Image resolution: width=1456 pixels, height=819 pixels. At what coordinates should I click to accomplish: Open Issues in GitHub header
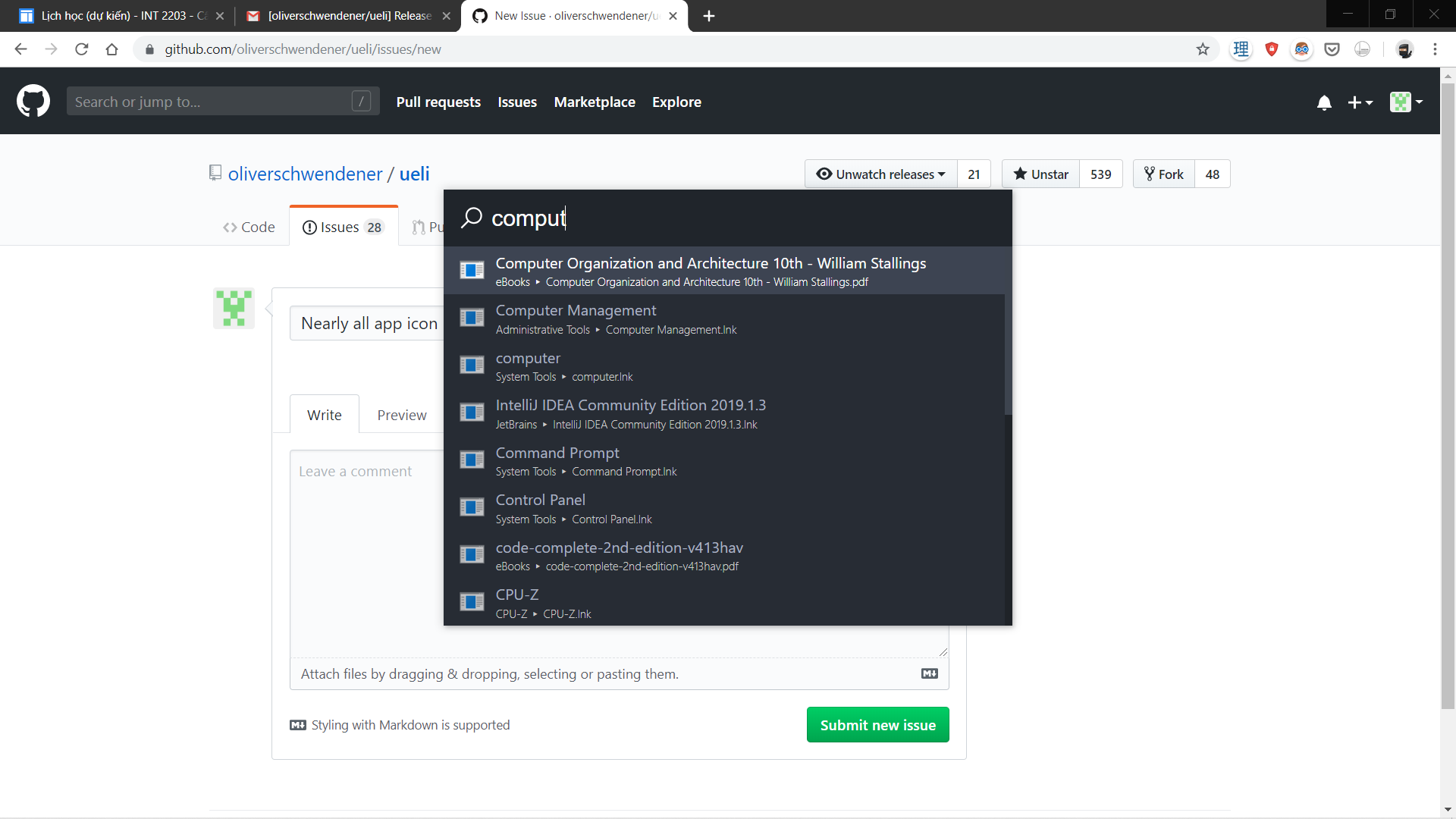(517, 102)
